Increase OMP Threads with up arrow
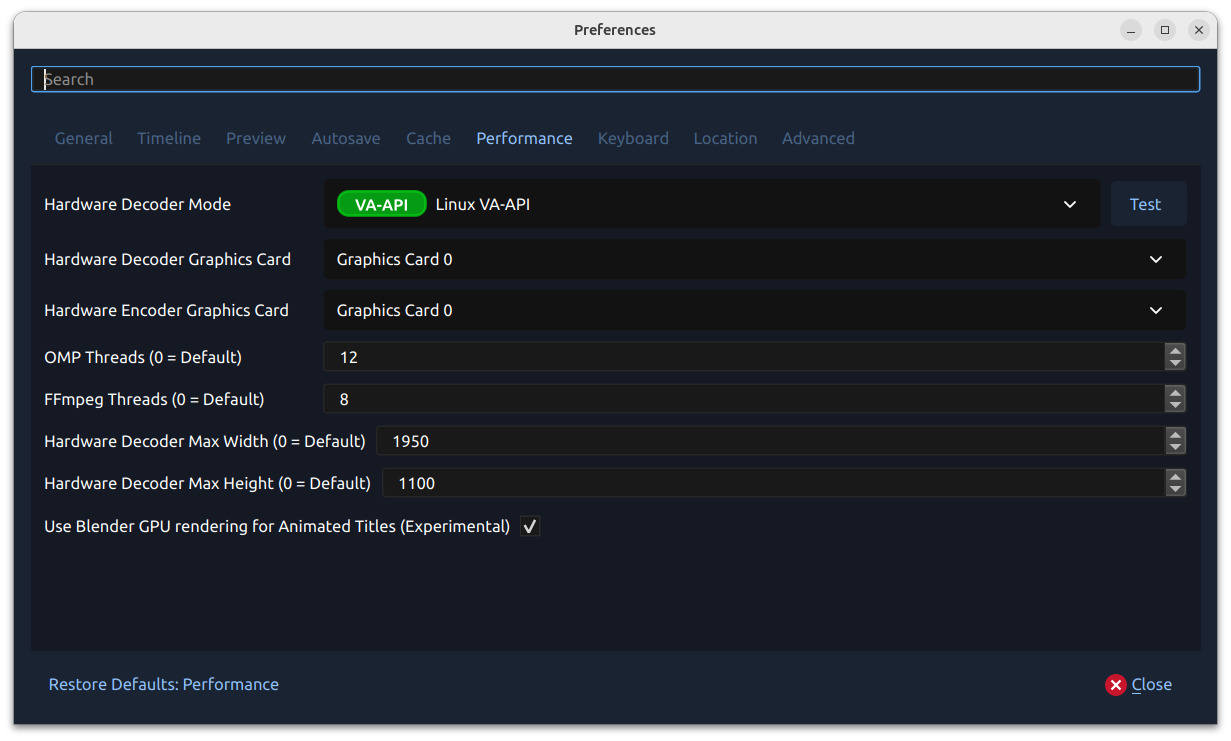Image resolution: width=1231 pixels, height=741 pixels. tap(1176, 350)
